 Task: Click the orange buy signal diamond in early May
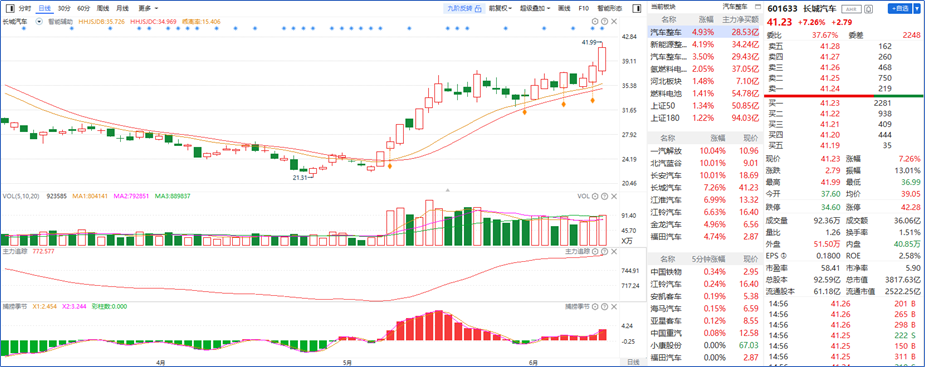pyautogui.click(x=390, y=166)
